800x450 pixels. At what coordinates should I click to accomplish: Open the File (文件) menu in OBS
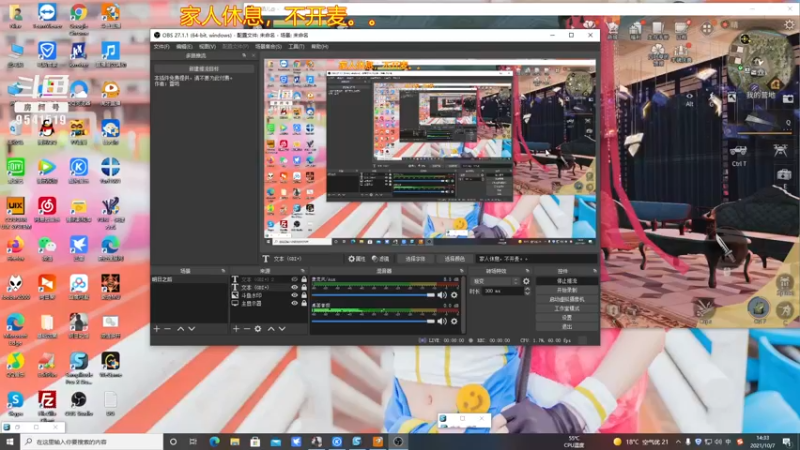(x=161, y=47)
